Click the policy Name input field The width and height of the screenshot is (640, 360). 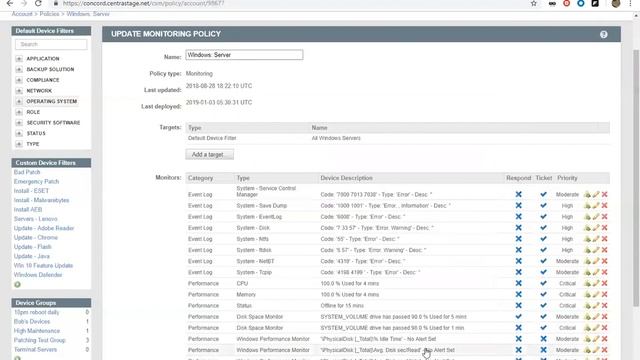click(x=244, y=55)
